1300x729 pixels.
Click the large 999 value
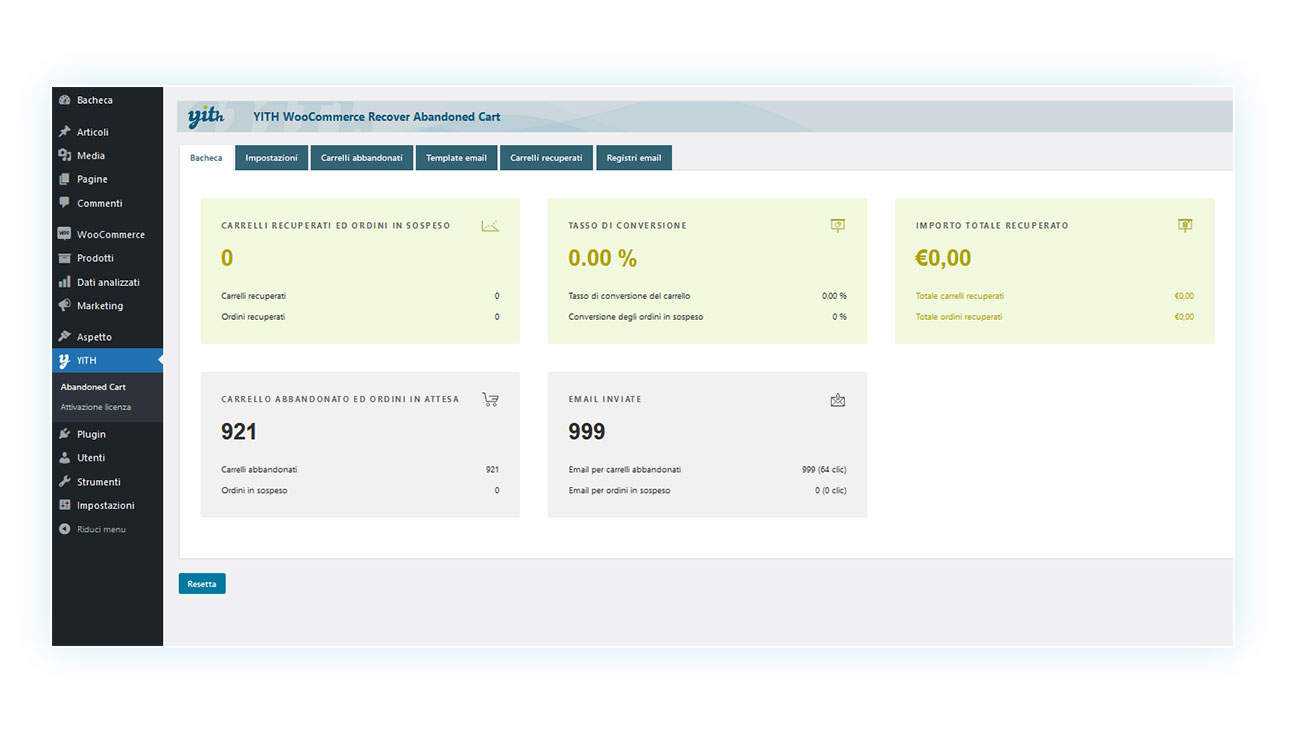(587, 432)
